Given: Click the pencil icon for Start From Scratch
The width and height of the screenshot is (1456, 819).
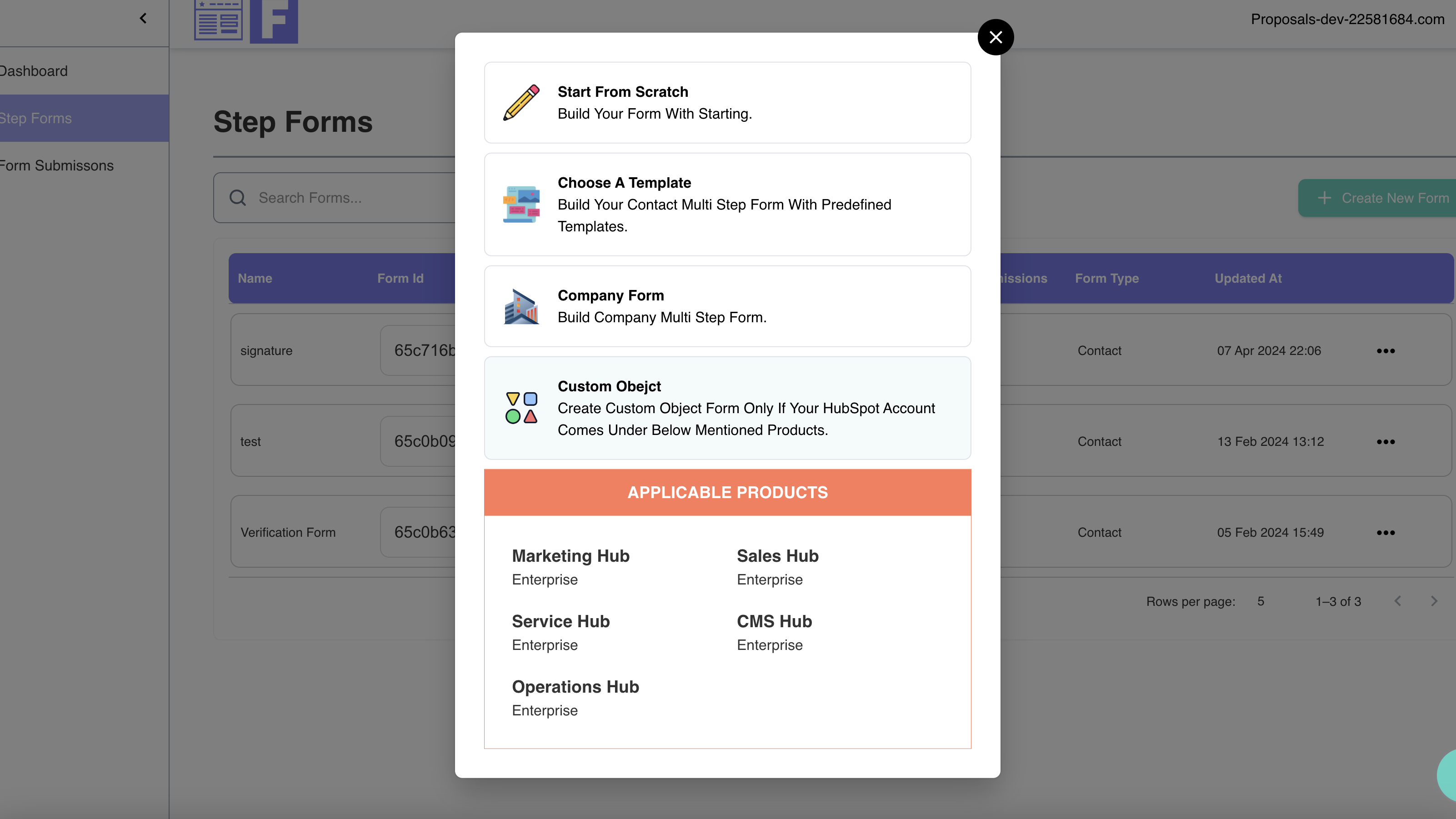Looking at the screenshot, I should click(521, 103).
